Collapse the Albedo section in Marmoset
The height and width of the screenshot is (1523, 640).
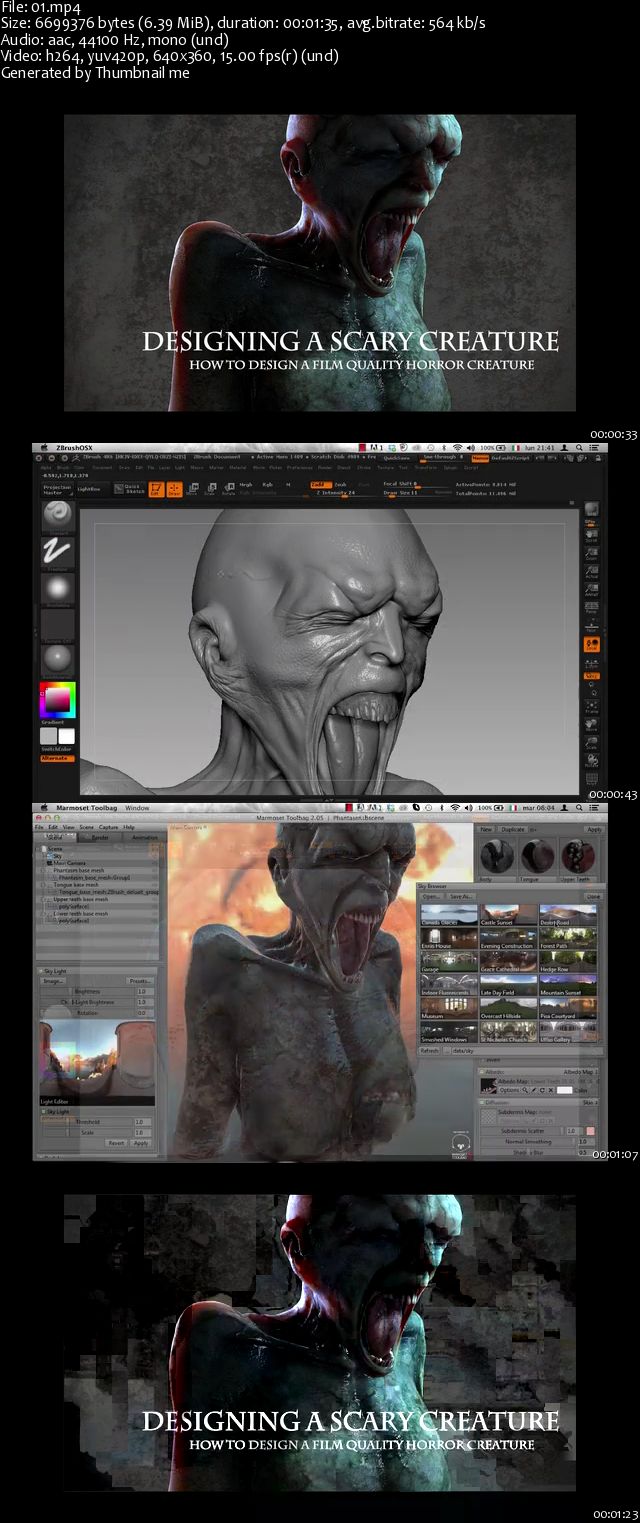pyautogui.click(x=481, y=1071)
